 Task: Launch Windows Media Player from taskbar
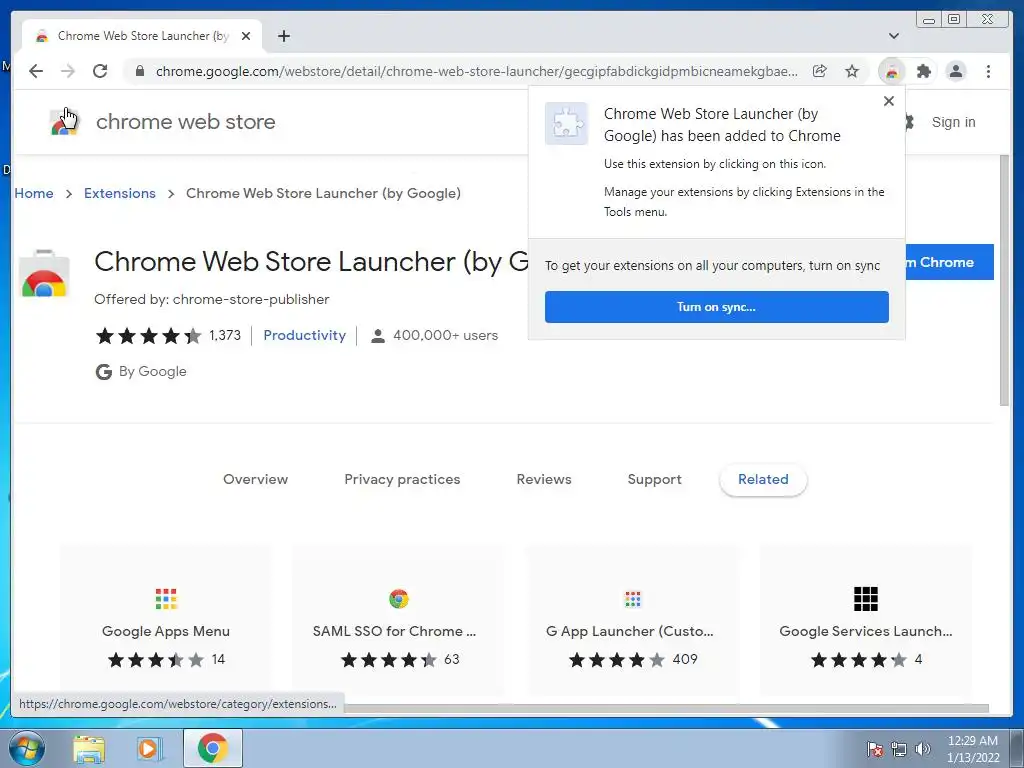point(148,749)
